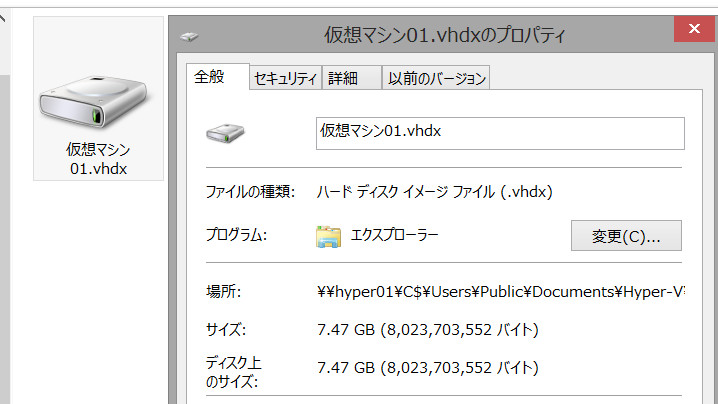Click the properties dialog title bar text
Screen dimensions: 718x404
pyautogui.click(x=445, y=36)
